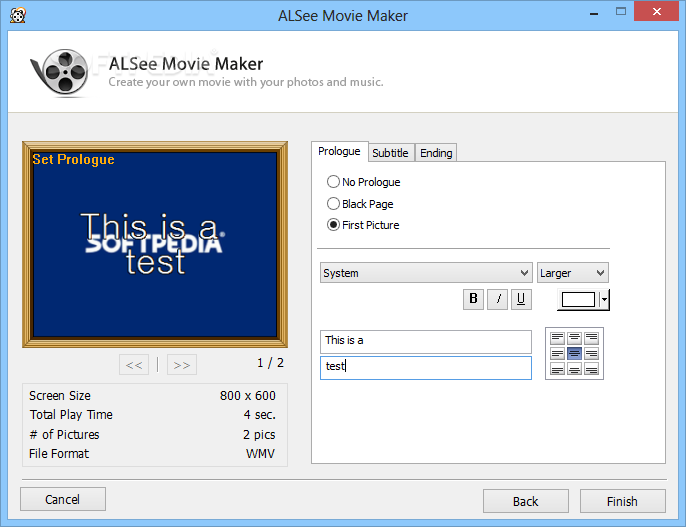Viewport: 686px width, 527px height.
Task: Set text alignment to middle-left
Action: [557, 353]
